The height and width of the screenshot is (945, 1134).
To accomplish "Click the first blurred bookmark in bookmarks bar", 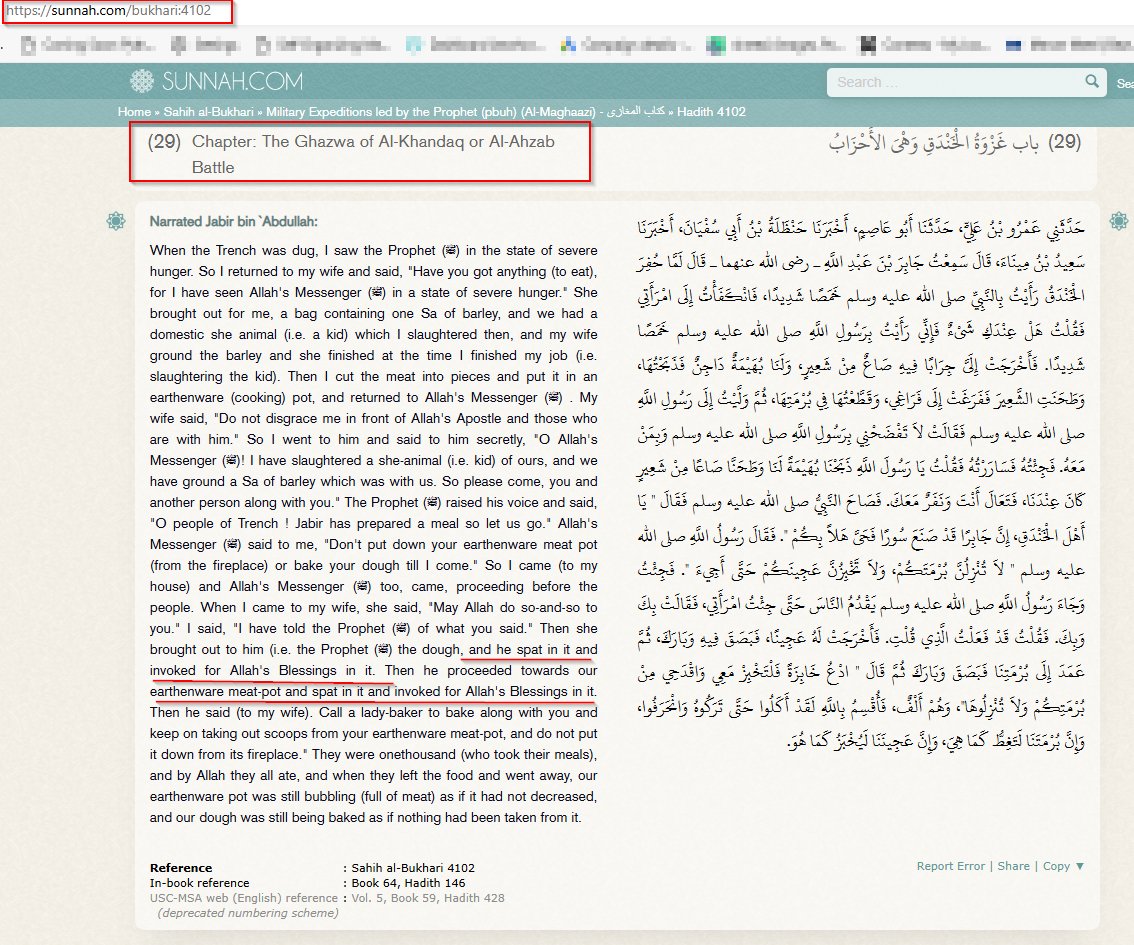I will click(x=88, y=45).
